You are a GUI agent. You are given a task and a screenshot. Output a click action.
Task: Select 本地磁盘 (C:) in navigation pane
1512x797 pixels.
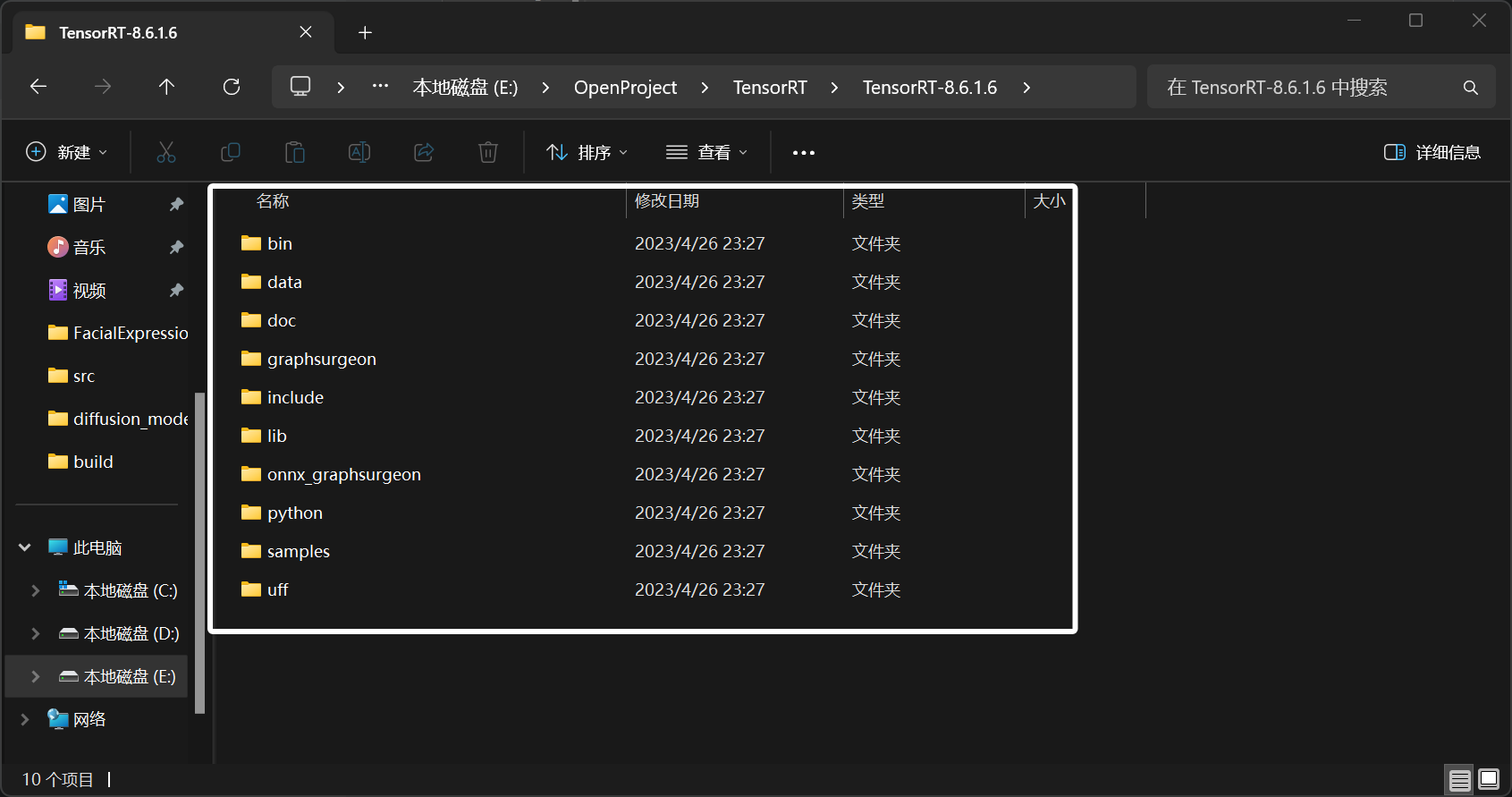[118, 590]
